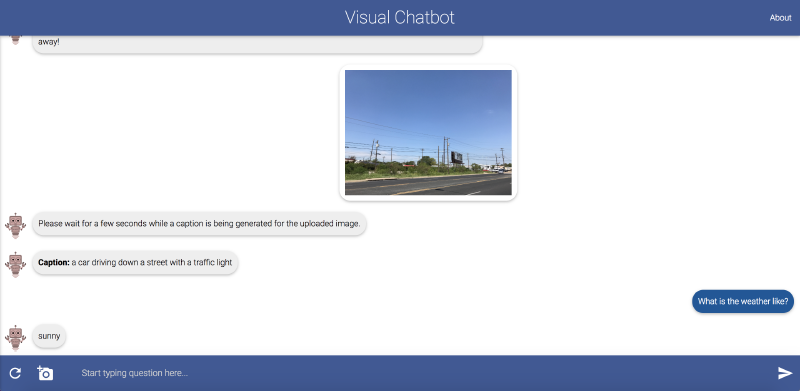The width and height of the screenshot is (800, 391).
Task: Open the uploaded roadside photo thumbnail
Action: pos(428,133)
